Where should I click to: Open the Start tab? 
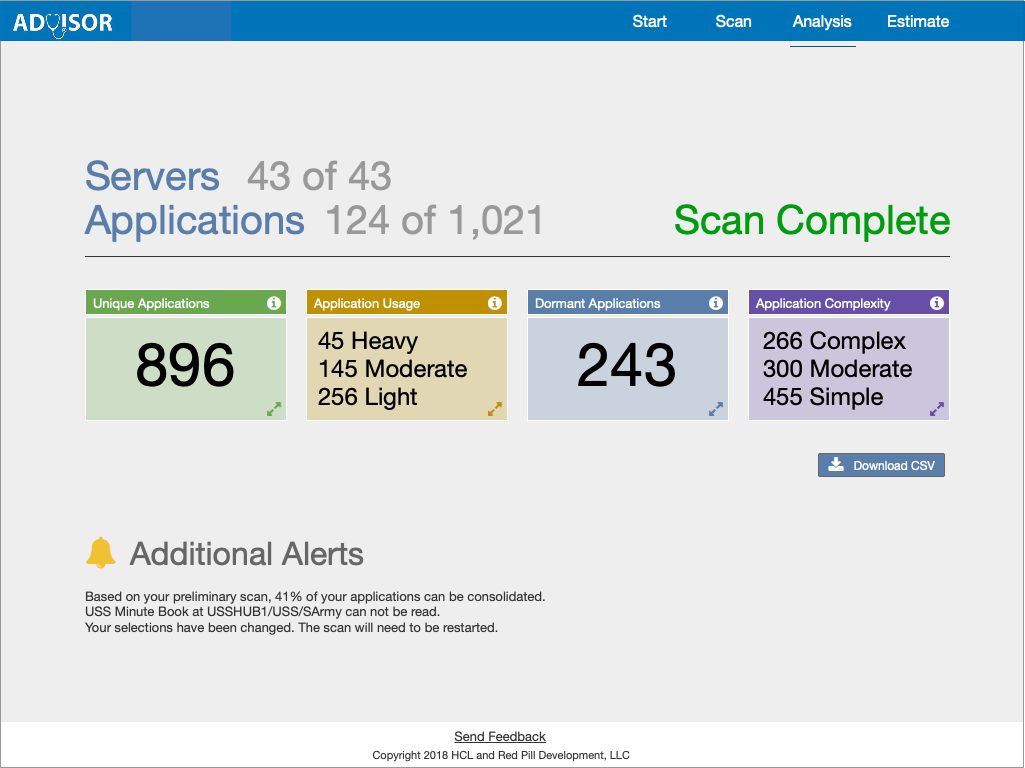pos(649,22)
